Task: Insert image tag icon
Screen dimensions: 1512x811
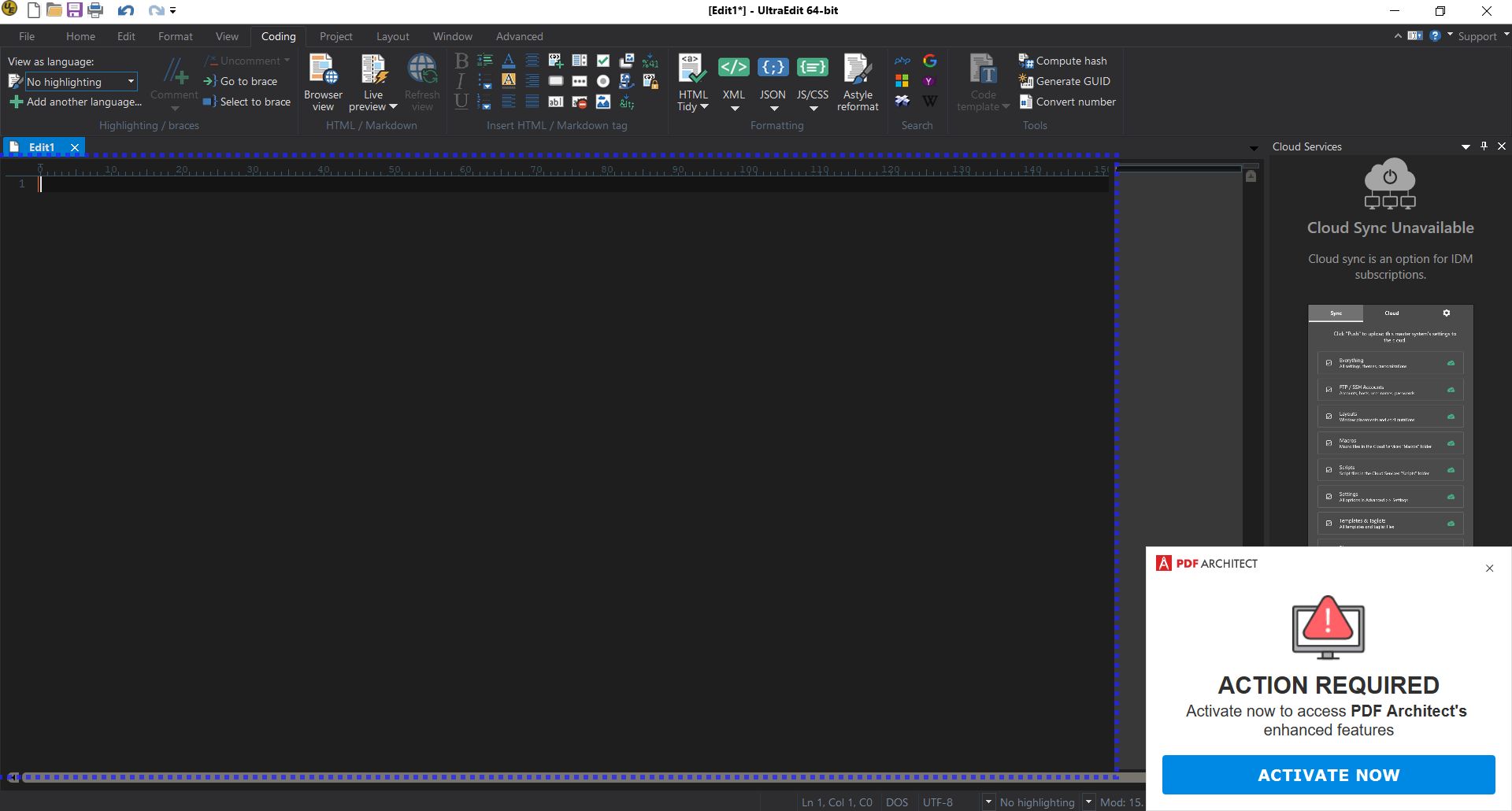Action: coord(603,102)
